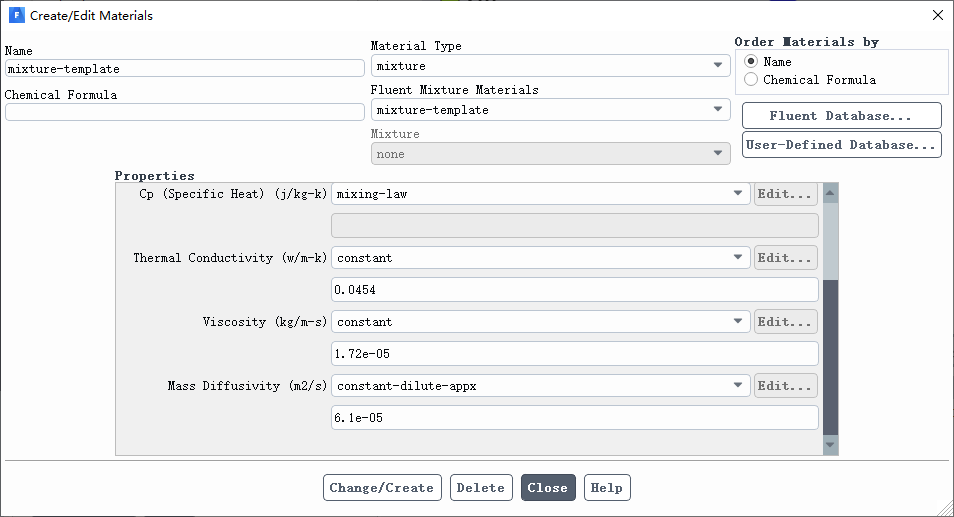Expand the Thermal Conductivity method dropdown

(x=540, y=257)
